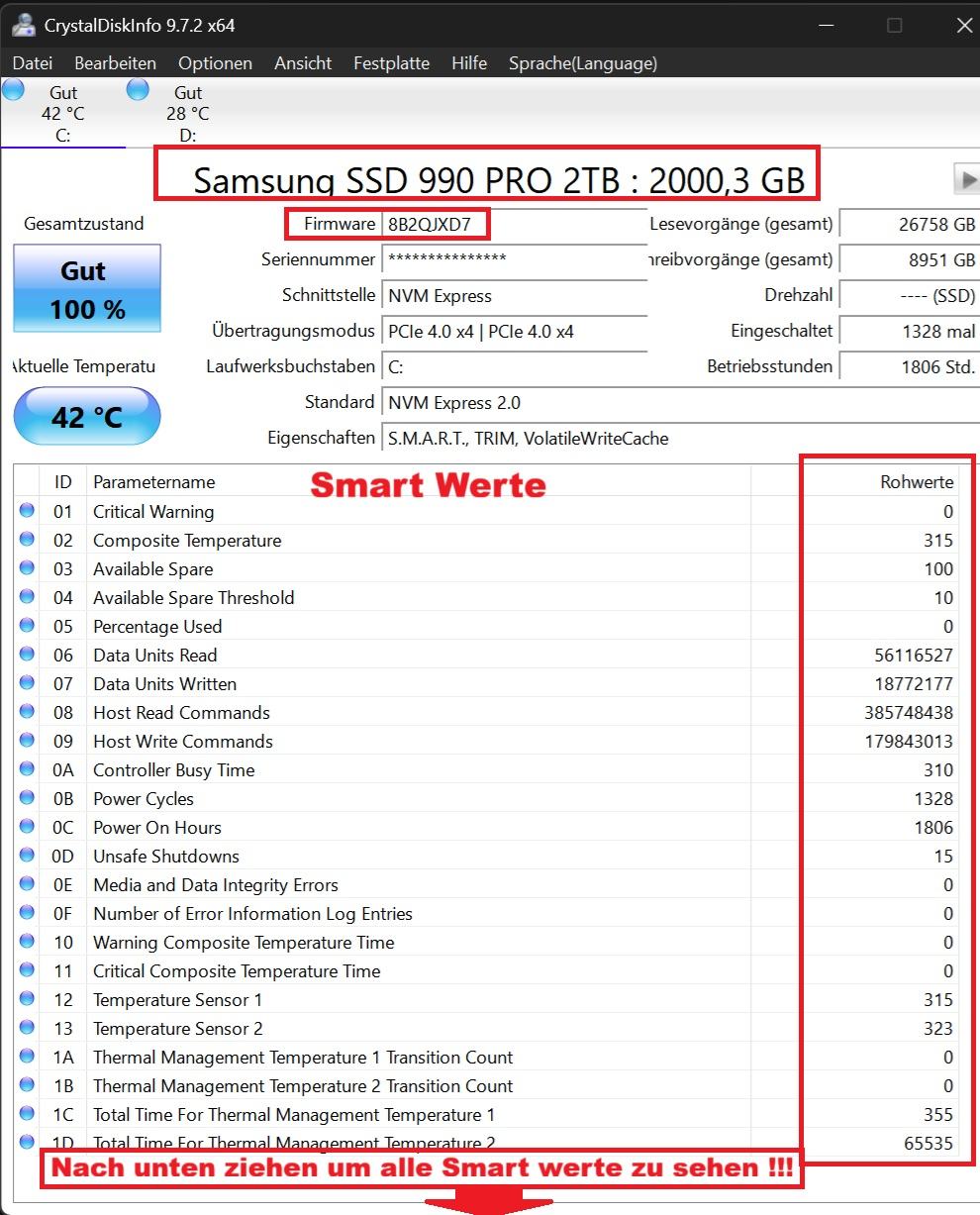Viewport: 980px width, 1215px height.
Task: Click the CrystalDiskInfo title bar app icon
Action: point(24,25)
